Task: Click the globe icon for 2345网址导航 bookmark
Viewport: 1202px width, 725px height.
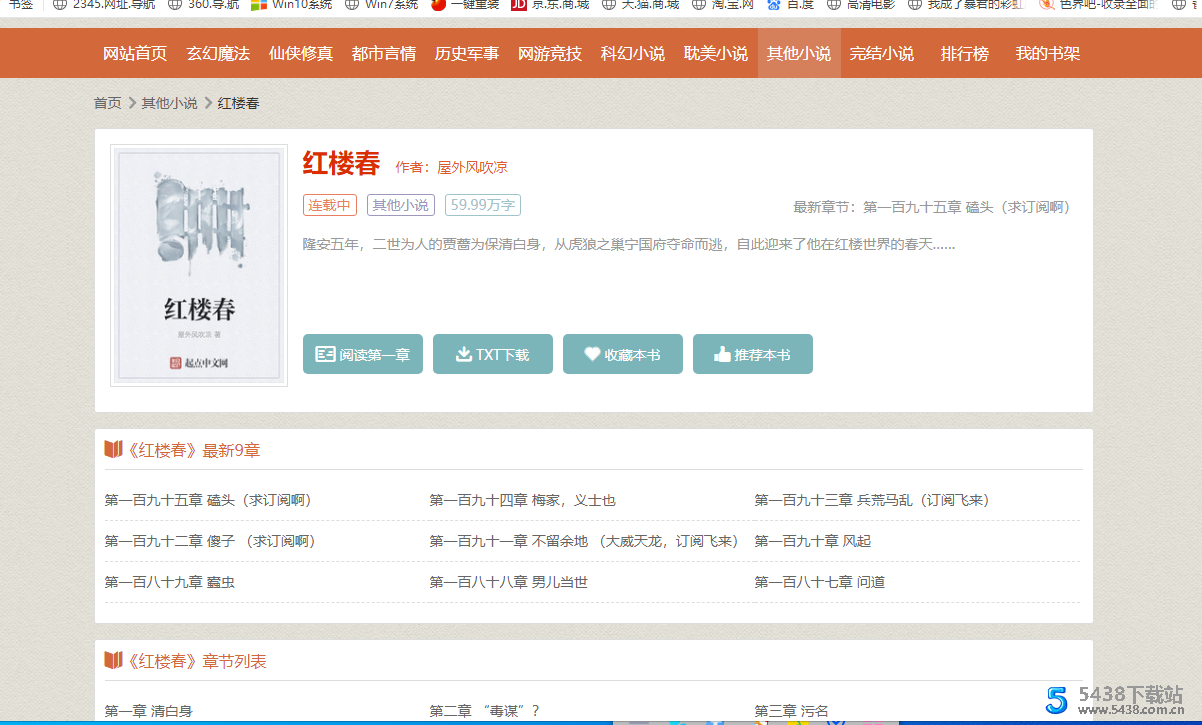Action: 60,4
